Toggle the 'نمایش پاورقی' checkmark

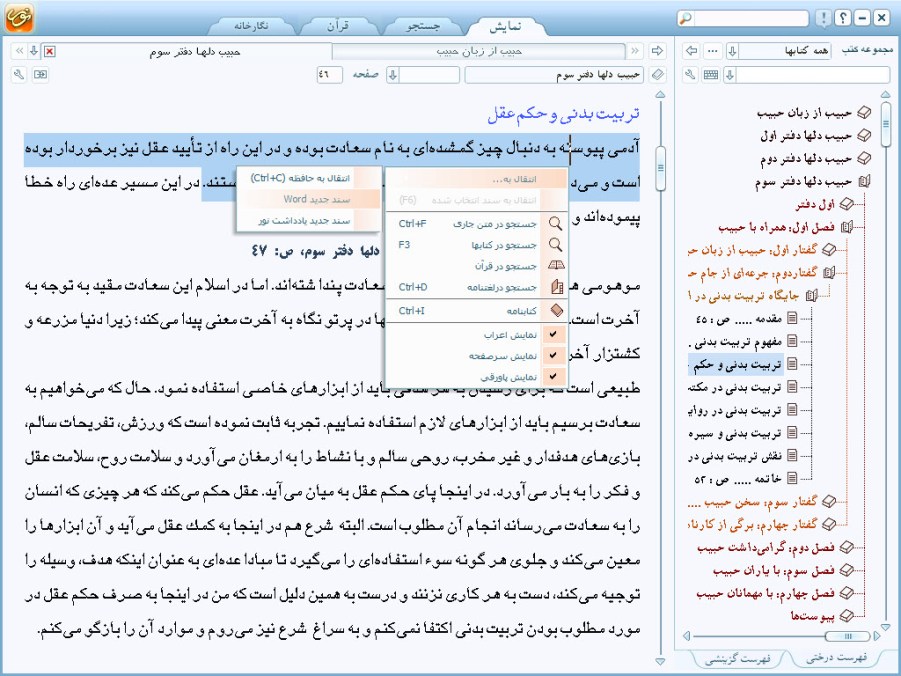pyautogui.click(x=553, y=377)
